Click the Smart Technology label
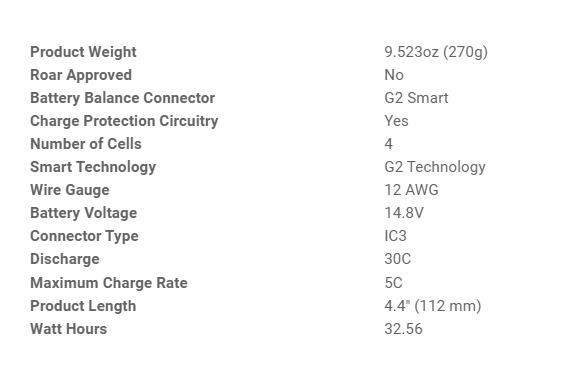This screenshot has width=566, height=380. tap(93, 167)
